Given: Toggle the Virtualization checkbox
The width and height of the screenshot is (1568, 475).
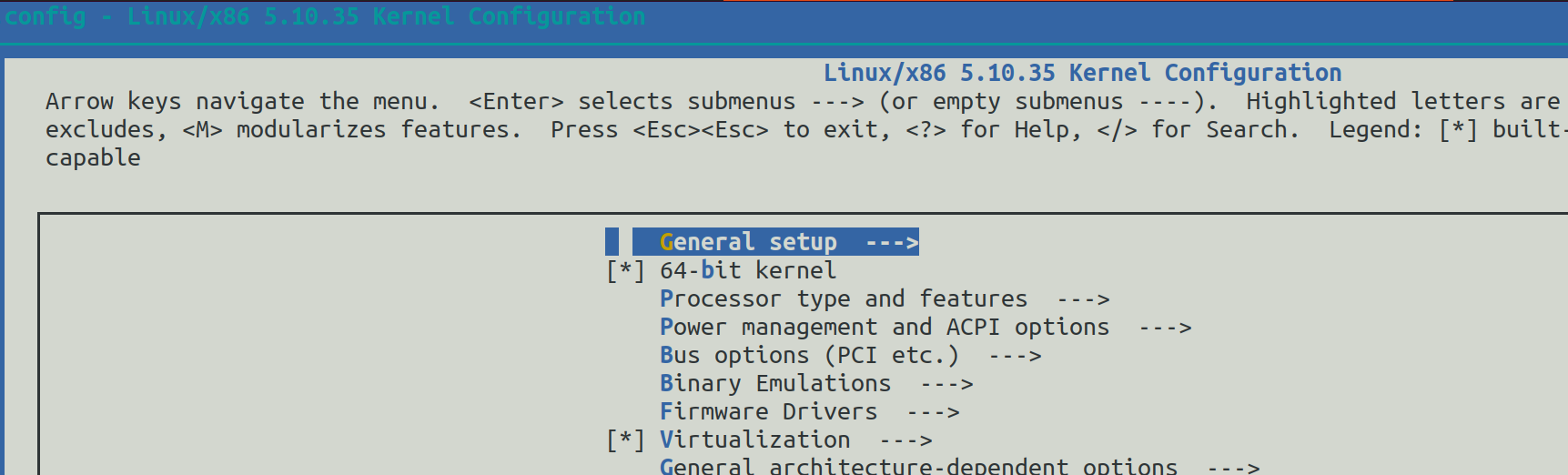Looking at the screenshot, I should click(625, 440).
